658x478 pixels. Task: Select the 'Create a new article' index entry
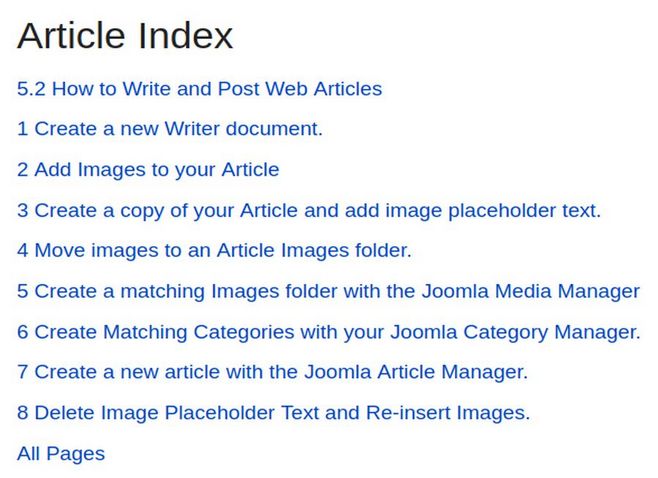pyautogui.click(x=272, y=372)
